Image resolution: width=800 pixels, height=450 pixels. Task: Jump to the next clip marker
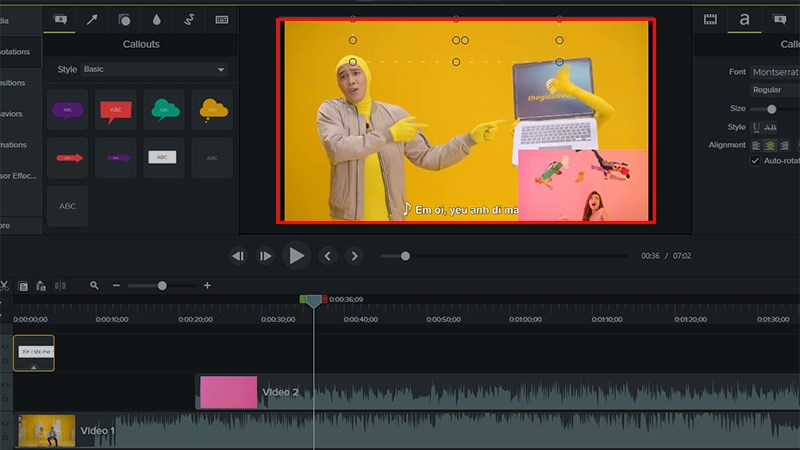(x=354, y=256)
